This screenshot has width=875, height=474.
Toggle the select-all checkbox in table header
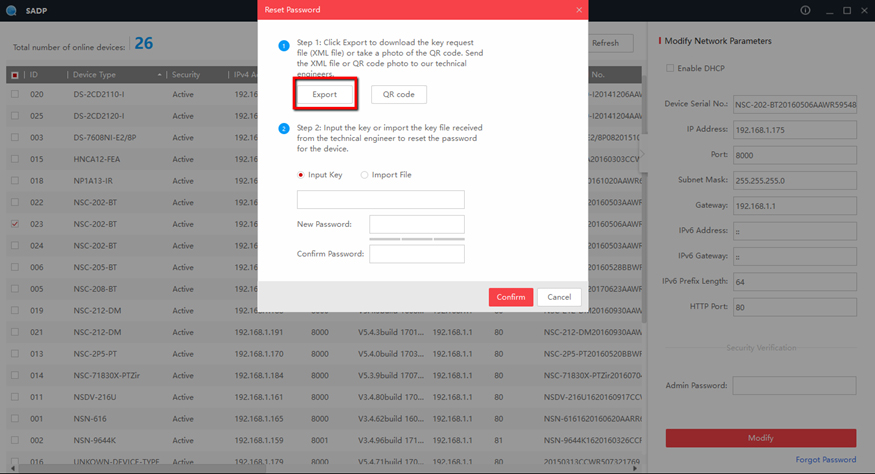14,75
